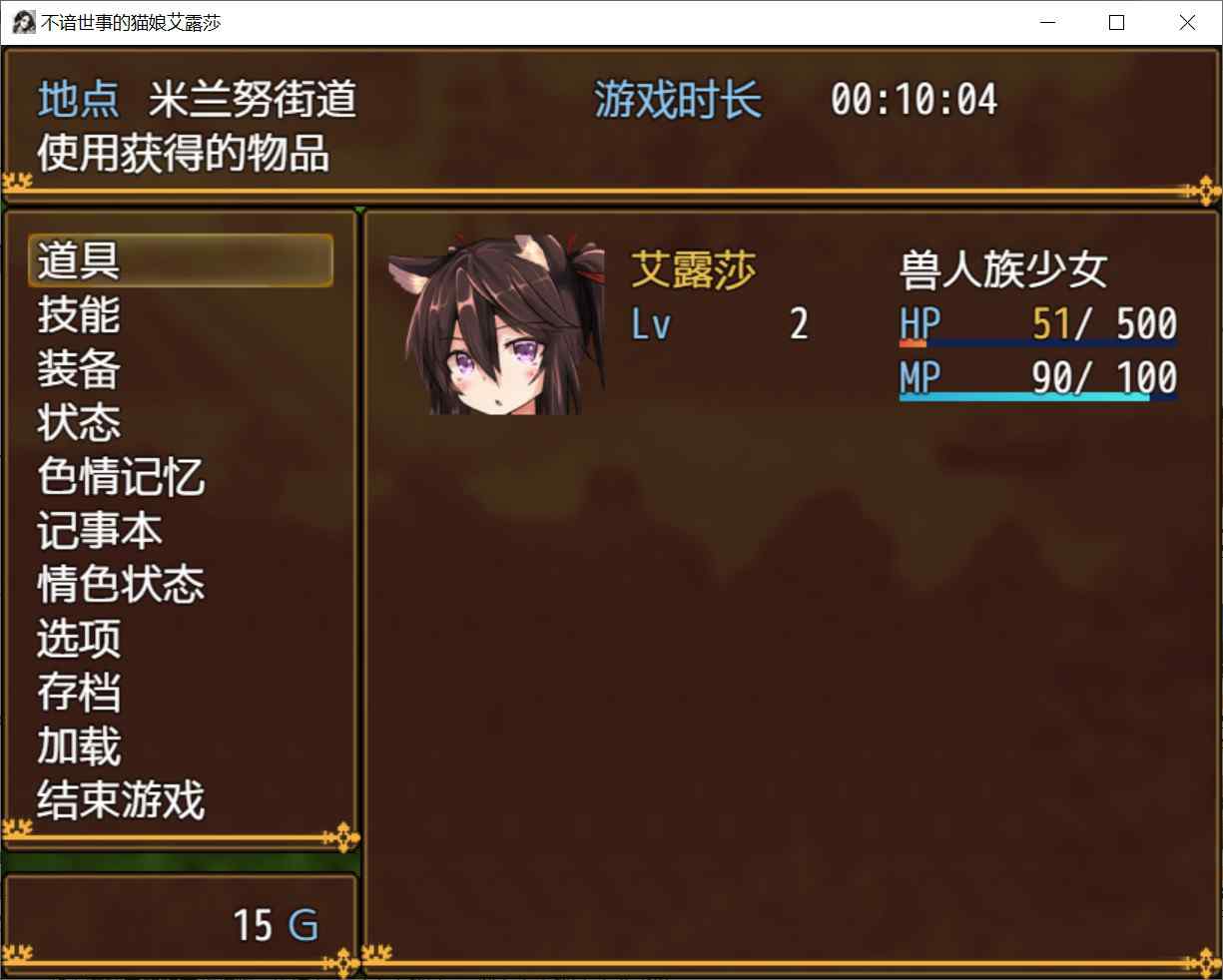Open the 记事本 notebook entry

[100, 531]
